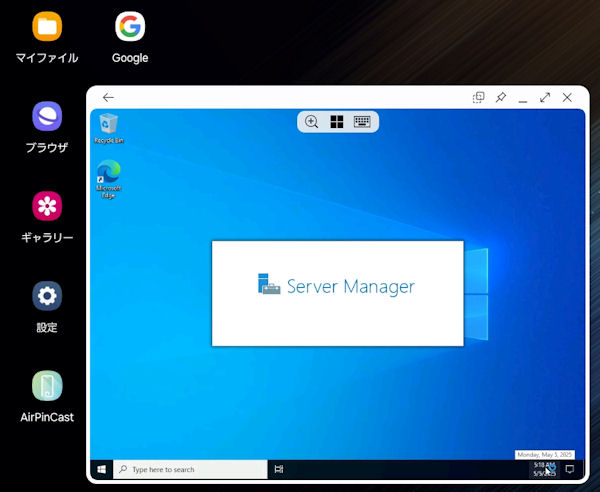The image size is (600, 492).
Task: Click the taskbar search box
Action: (190, 469)
